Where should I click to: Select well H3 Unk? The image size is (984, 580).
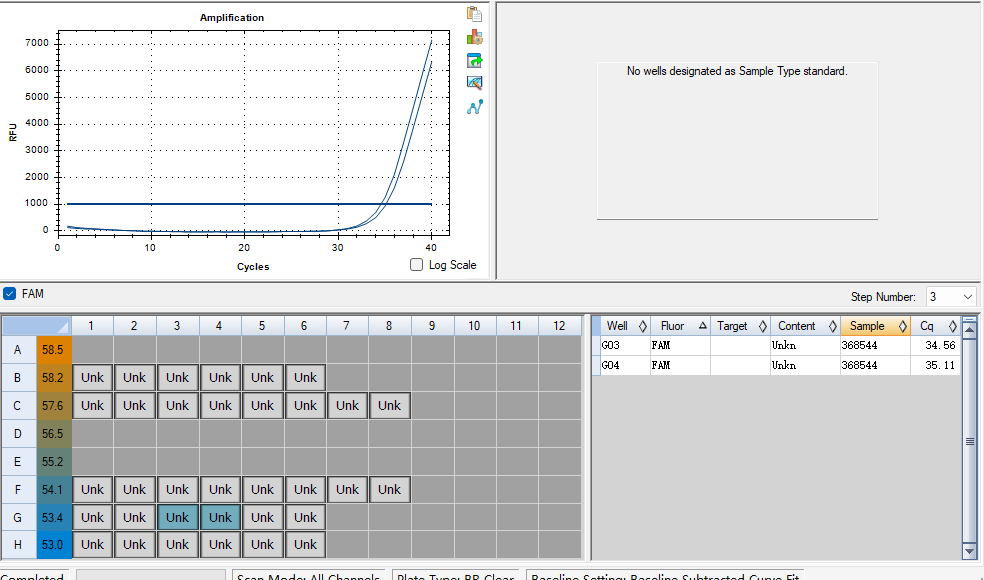(x=178, y=545)
